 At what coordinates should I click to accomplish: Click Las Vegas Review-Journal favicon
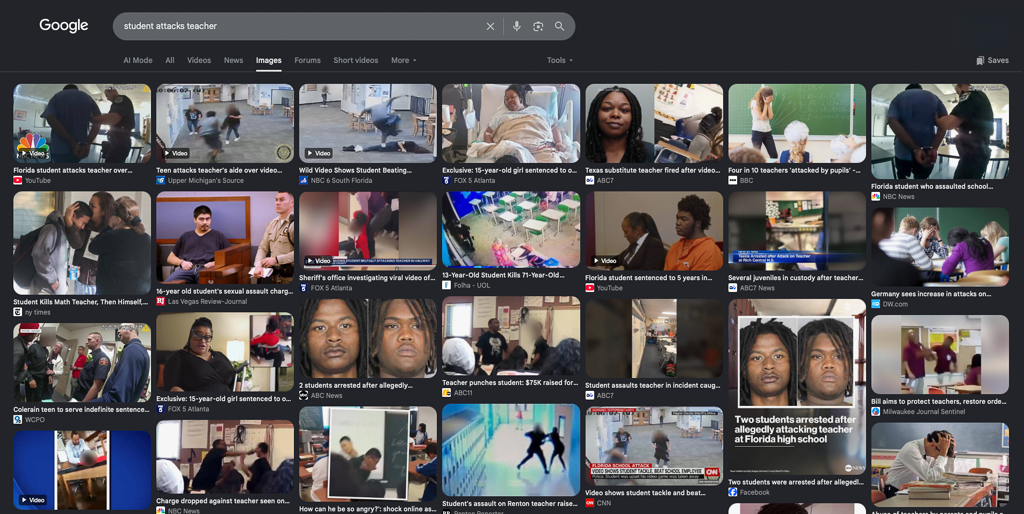tap(161, 301)
